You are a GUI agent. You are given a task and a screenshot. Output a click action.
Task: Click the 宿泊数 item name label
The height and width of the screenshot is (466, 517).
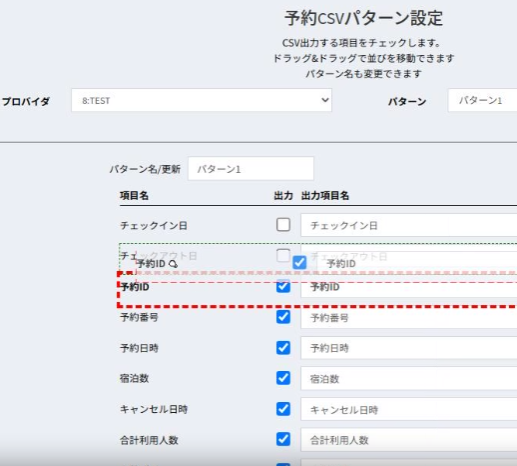[134, 379]
